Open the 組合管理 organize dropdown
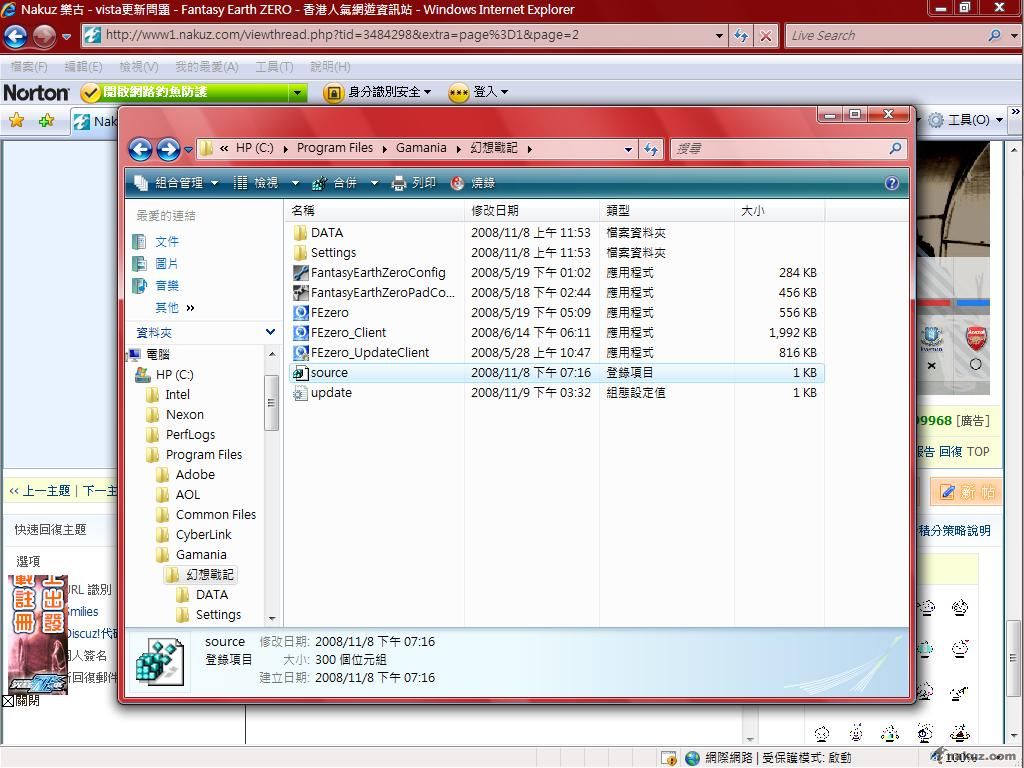Screen dimensions: 1024x768 [176, 183]
